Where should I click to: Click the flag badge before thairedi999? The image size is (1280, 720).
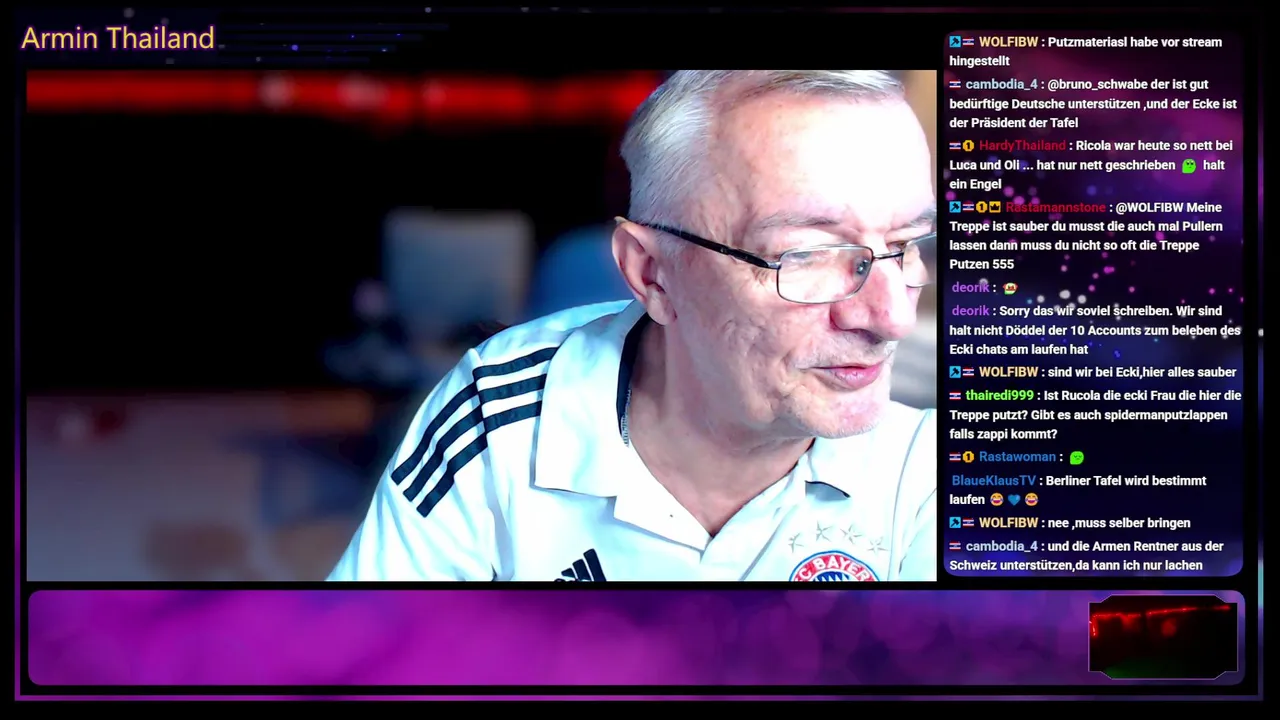[956, 396]
